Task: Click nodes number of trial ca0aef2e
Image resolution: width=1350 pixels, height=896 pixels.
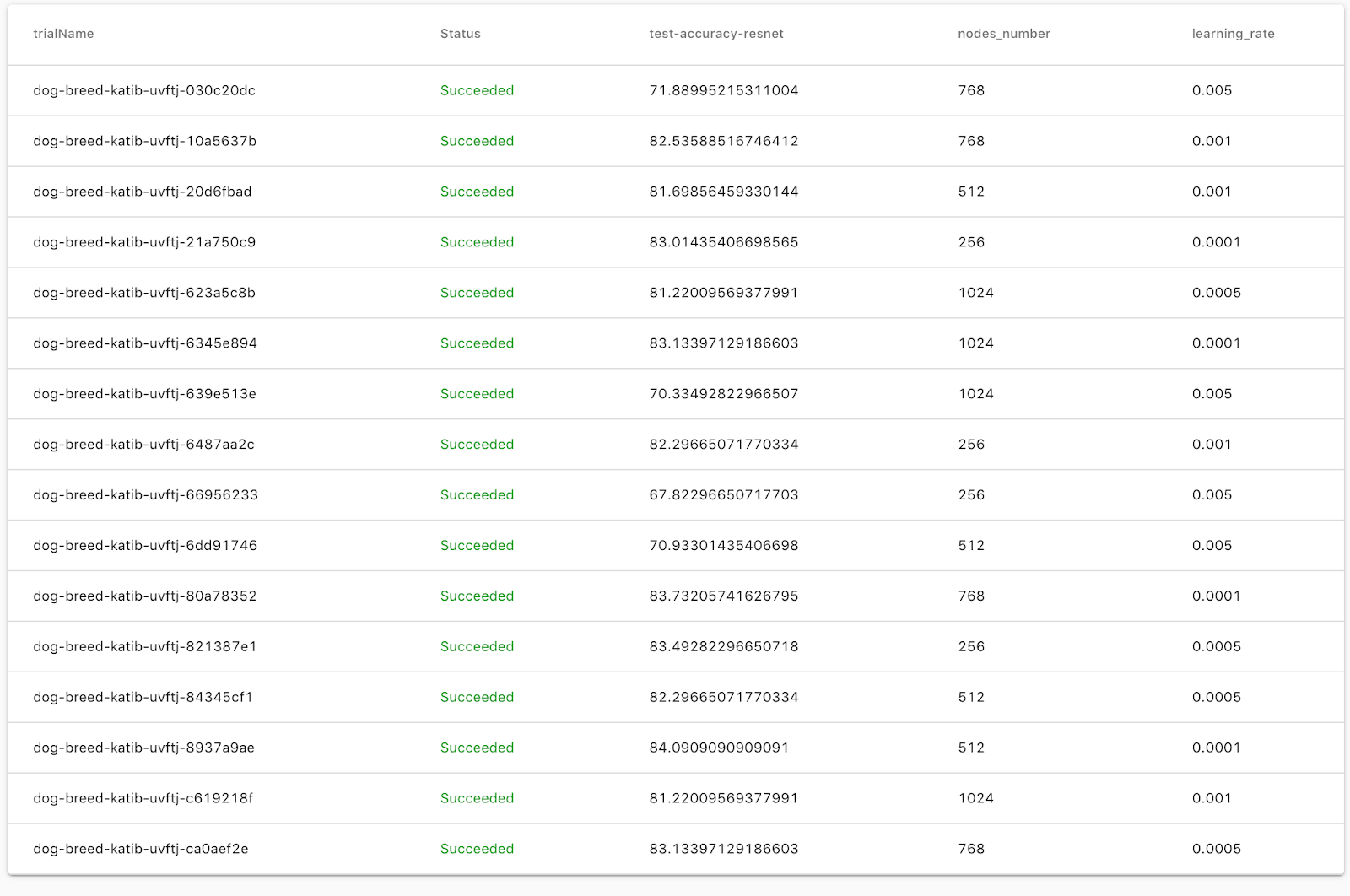Action: 971,849
